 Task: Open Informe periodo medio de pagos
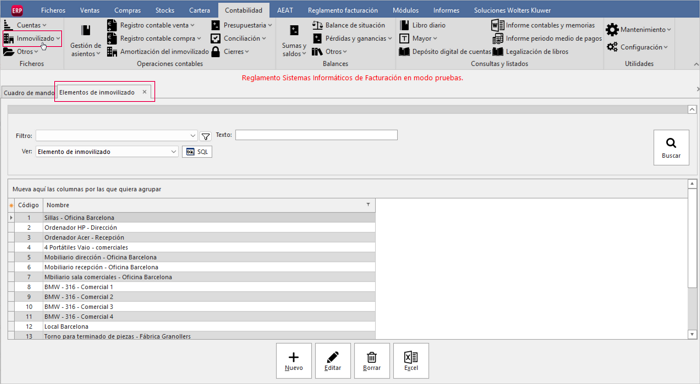coord(547,39)
